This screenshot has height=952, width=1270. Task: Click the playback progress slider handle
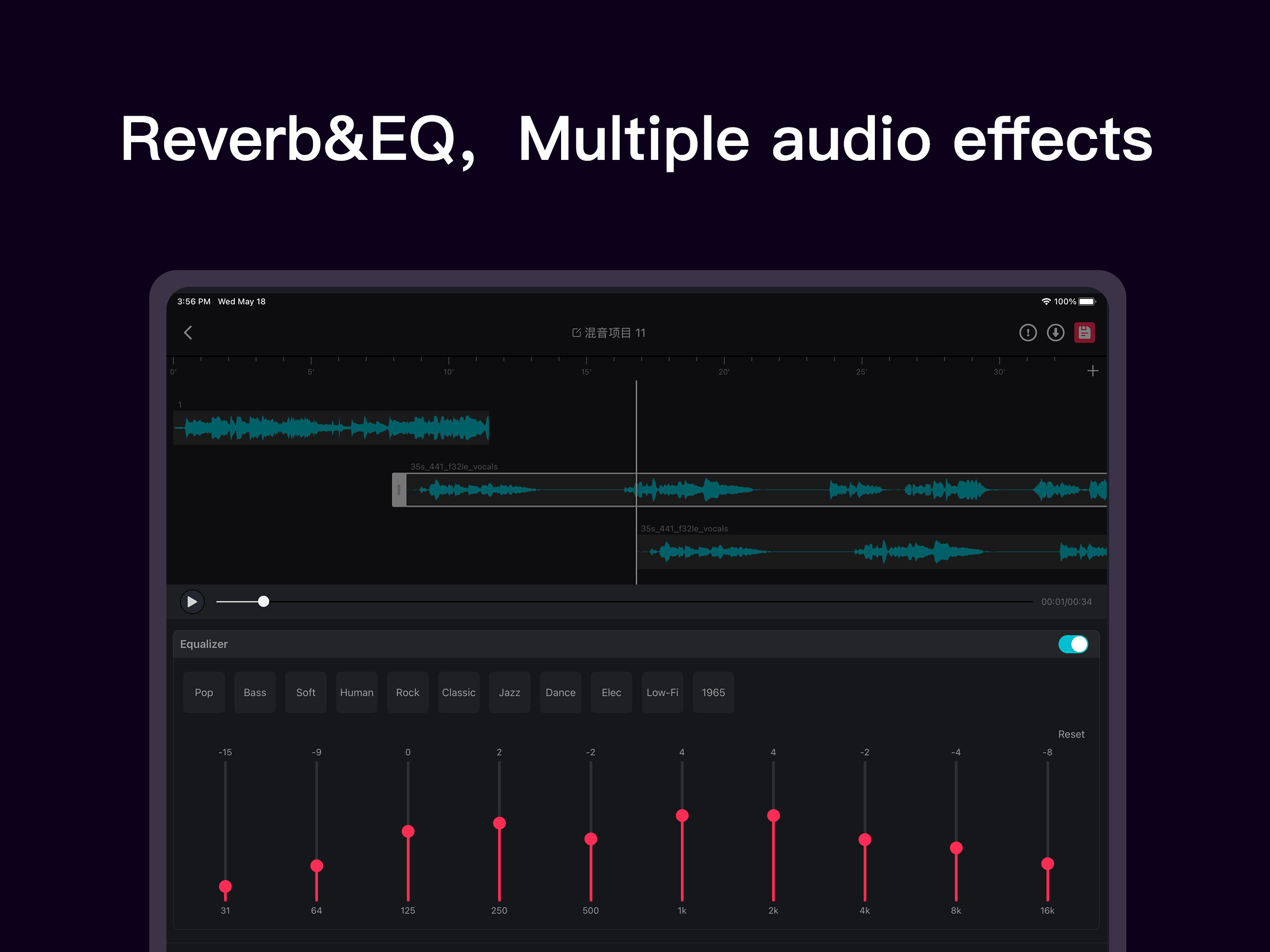(x=264, y=602)
